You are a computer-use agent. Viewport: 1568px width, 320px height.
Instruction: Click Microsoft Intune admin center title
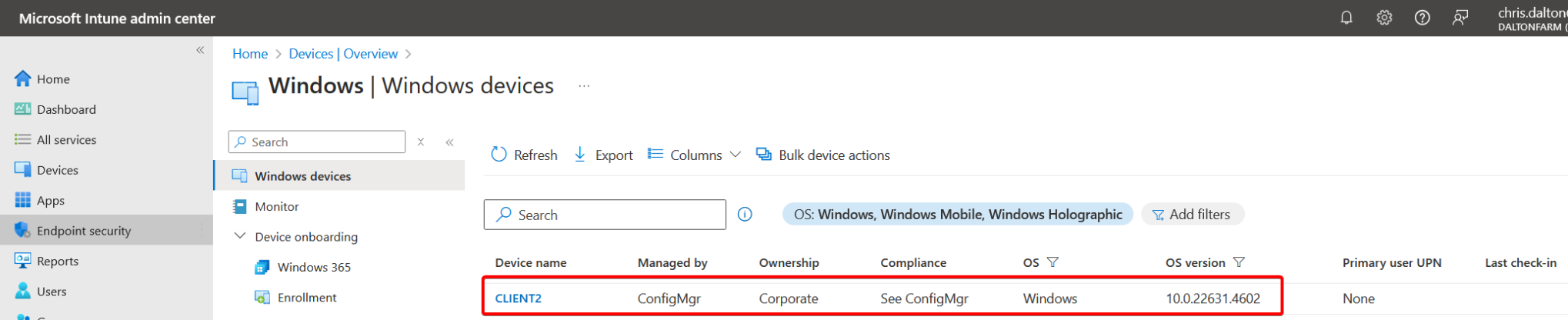point(117,18)
